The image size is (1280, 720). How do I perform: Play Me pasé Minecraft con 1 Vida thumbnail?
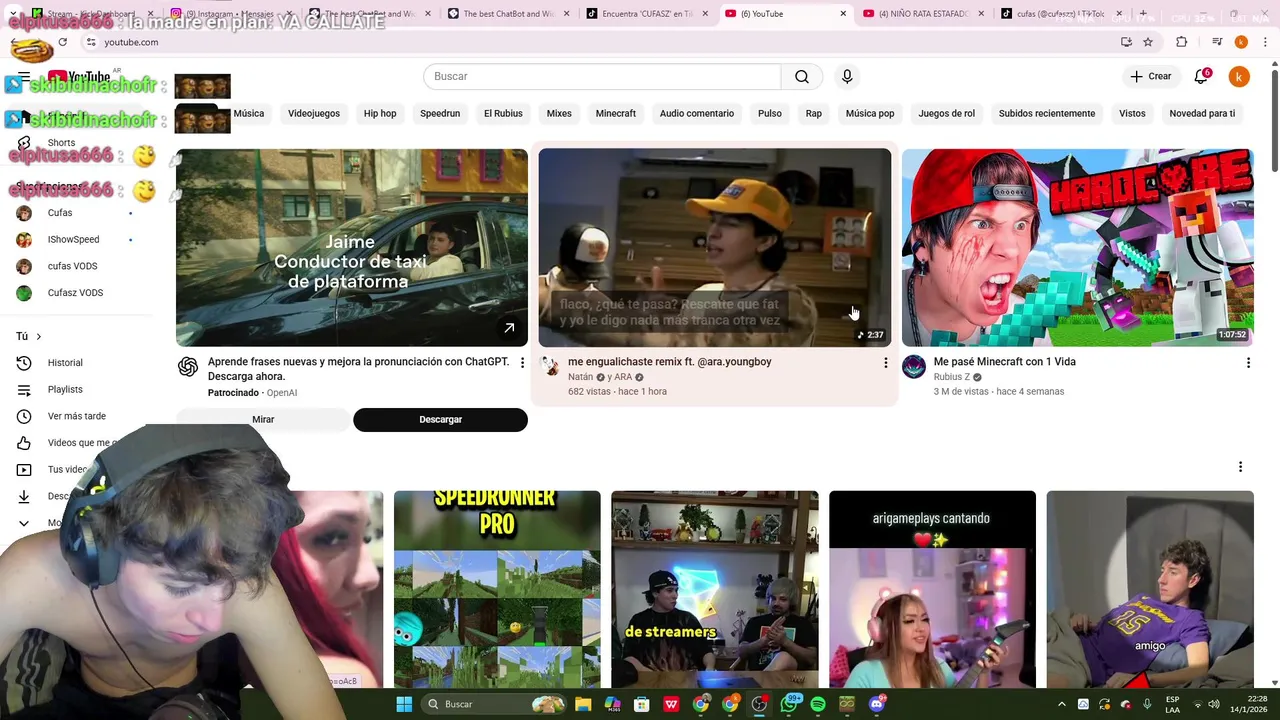pyautogui.click(x=1078, y=248)
